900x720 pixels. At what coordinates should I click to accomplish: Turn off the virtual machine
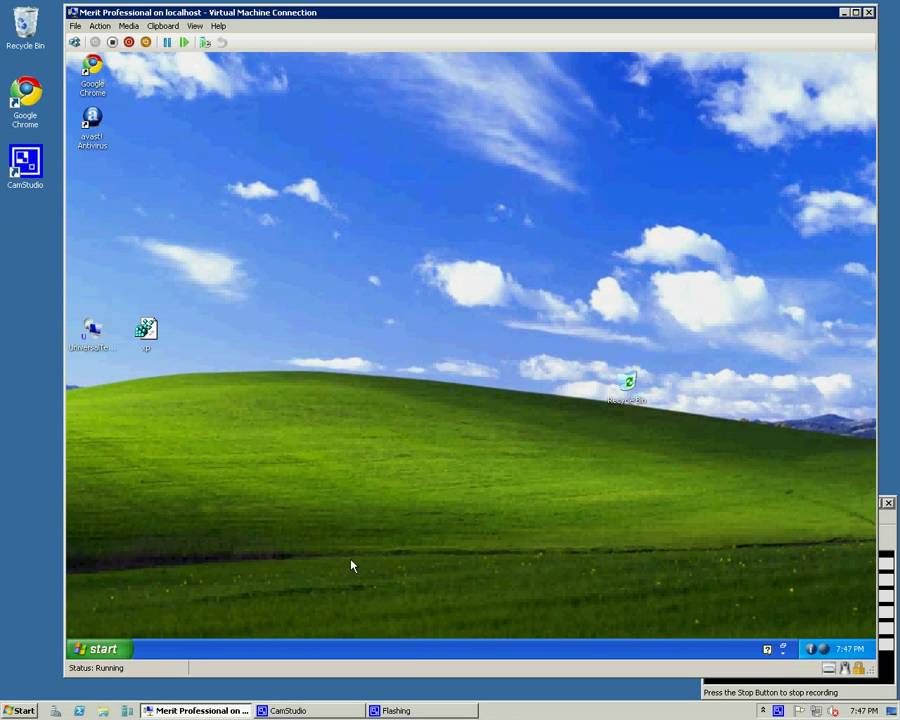112,42
